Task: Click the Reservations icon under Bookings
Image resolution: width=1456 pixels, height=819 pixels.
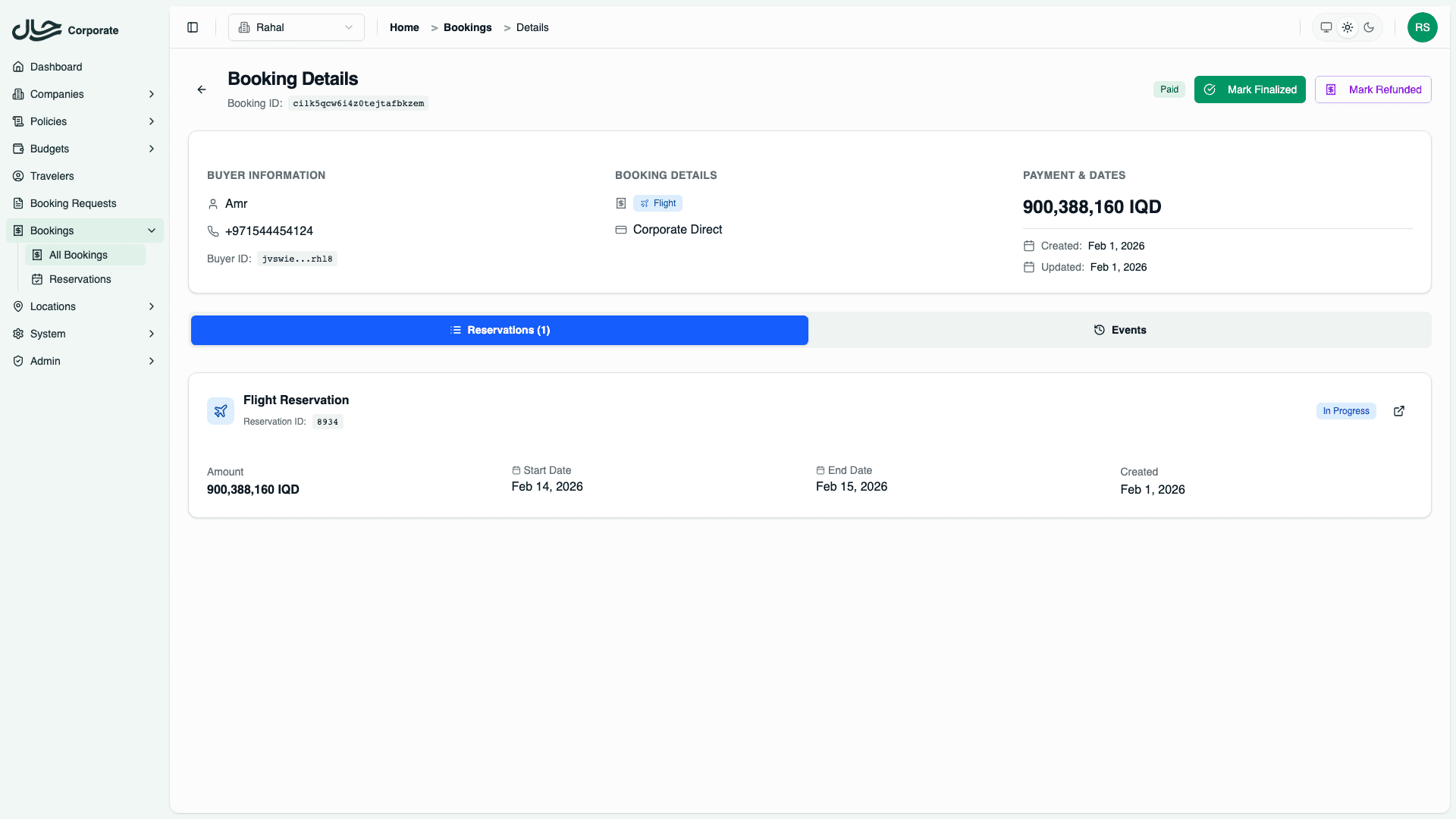Action: [x=37, y=279]
